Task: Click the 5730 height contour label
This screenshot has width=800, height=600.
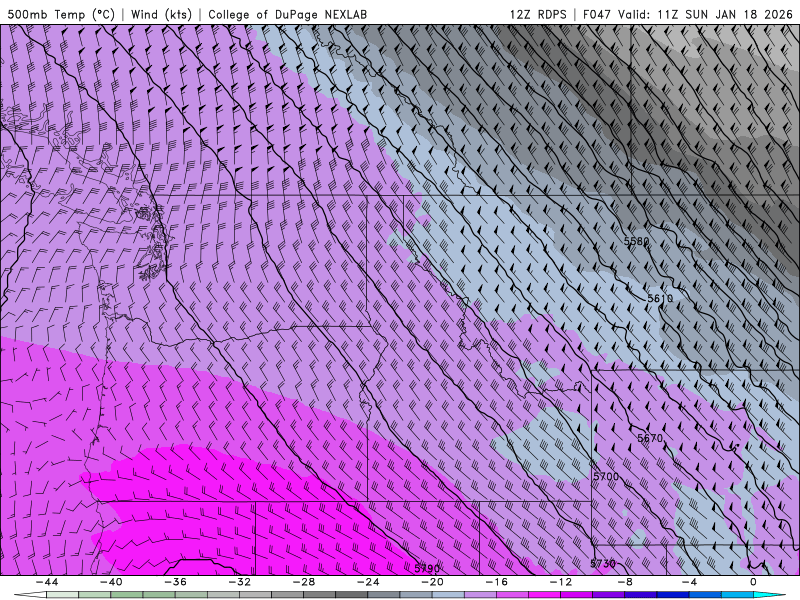Action: (603, 563)
